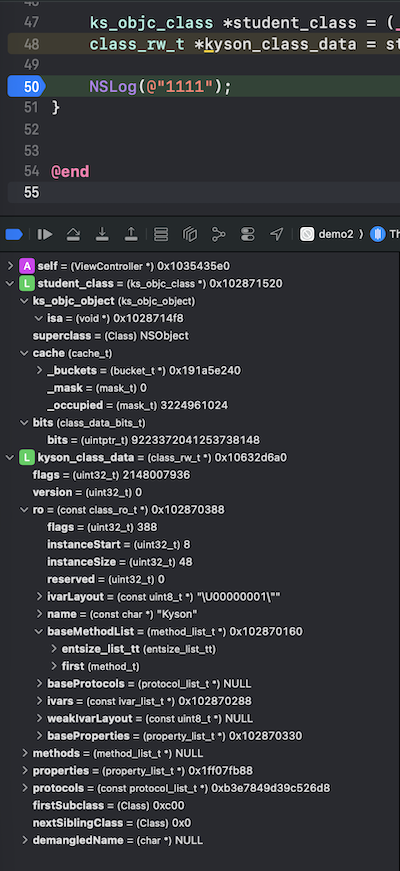The image size is (400, 871).
Task: Collapse the baseMethodList node
Action: coord(39,632)
